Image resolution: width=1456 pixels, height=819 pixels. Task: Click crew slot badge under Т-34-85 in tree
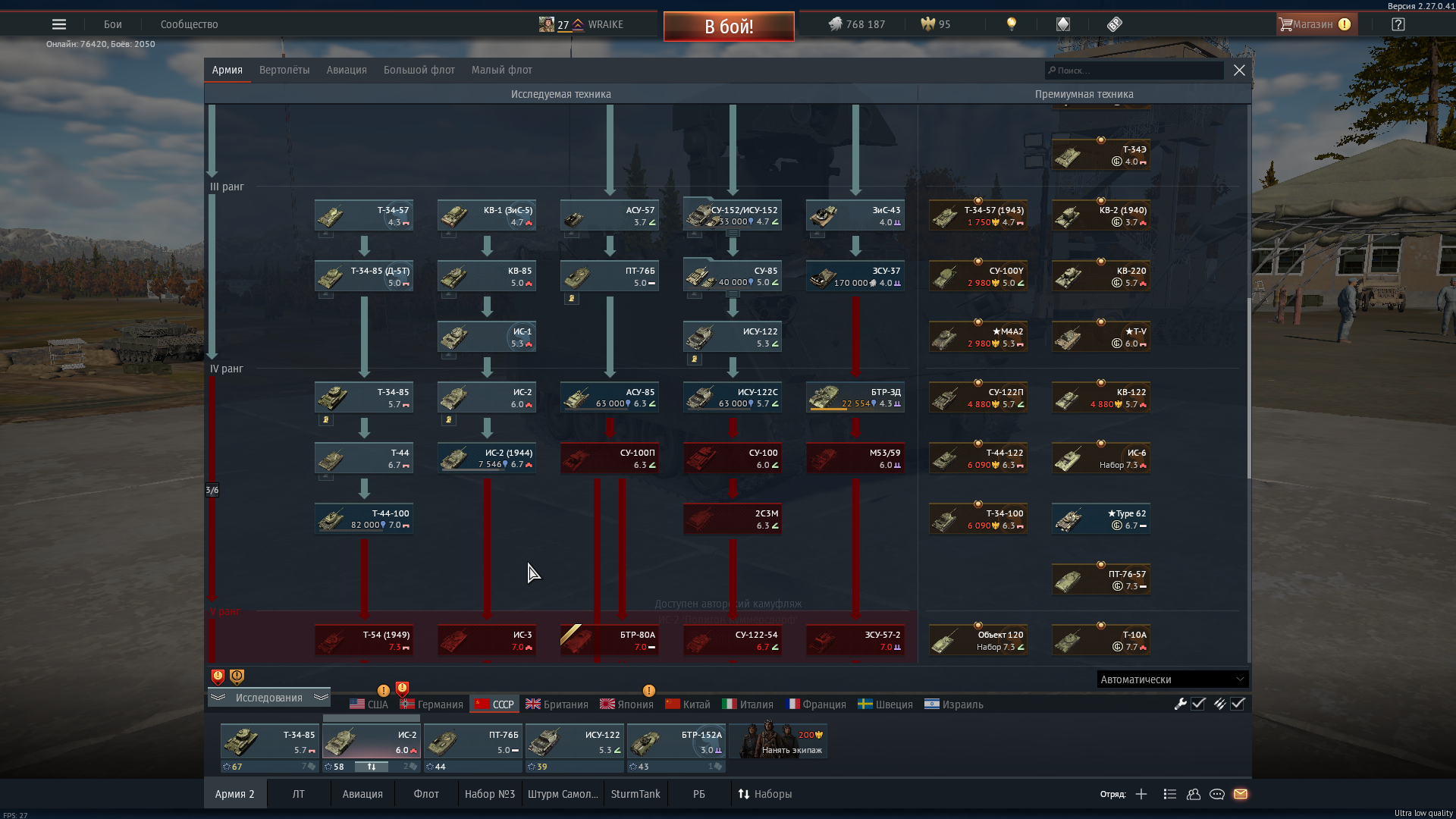click(326, 420)
